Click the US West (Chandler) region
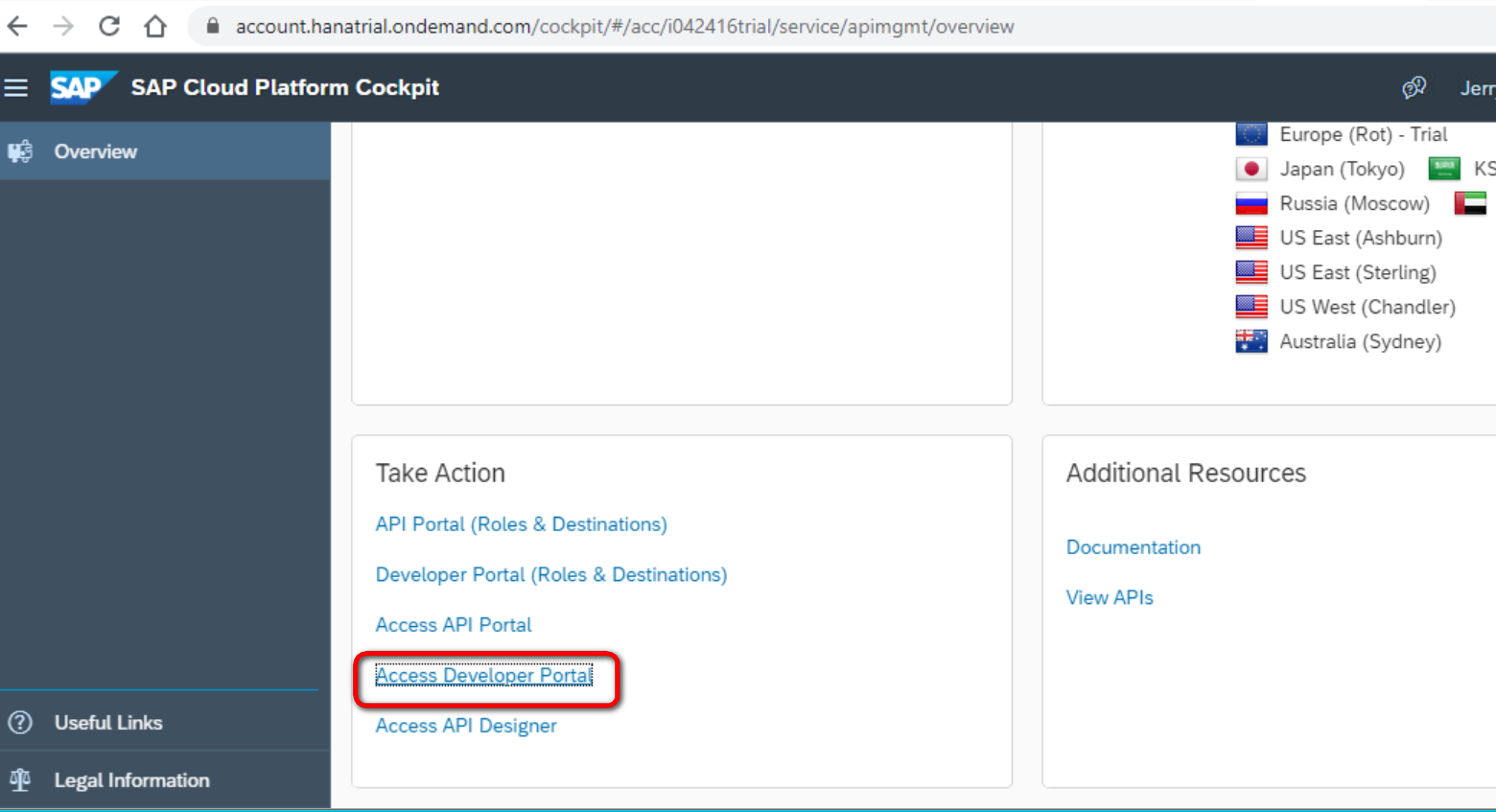This screenshot has width=1496, height=812. (x=1367, y=307)
